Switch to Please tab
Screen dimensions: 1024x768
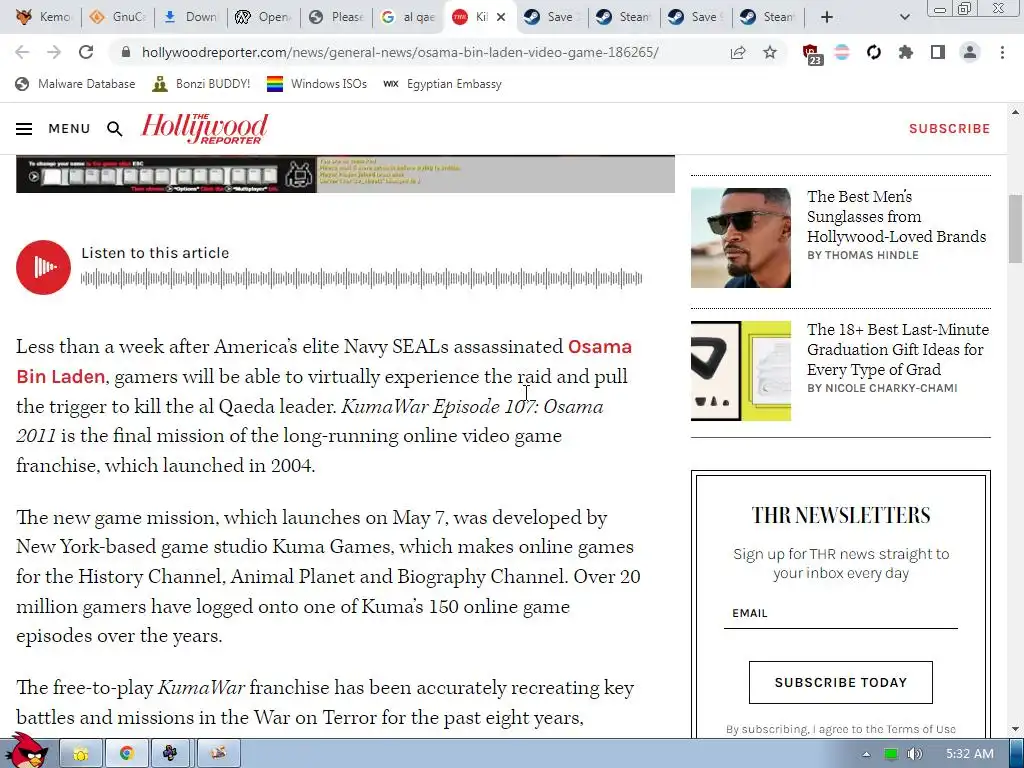pos(336,17)
